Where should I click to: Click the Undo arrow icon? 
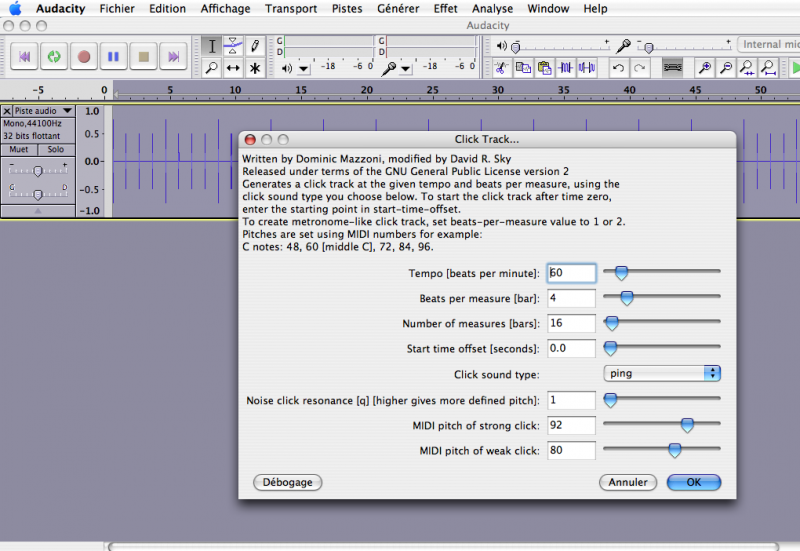click(x=618, y=67)
